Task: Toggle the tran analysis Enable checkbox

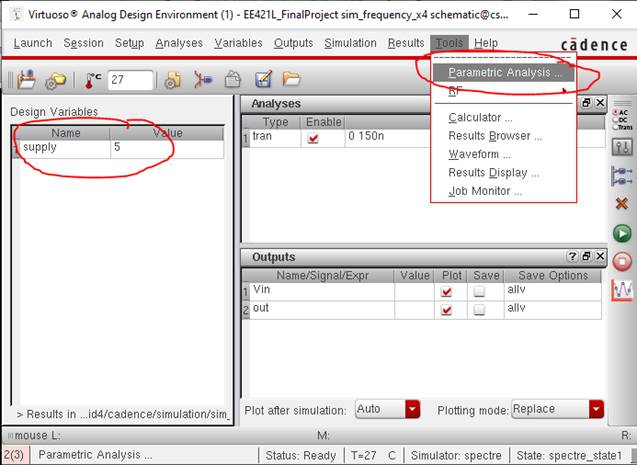Action: pos(313,138)
